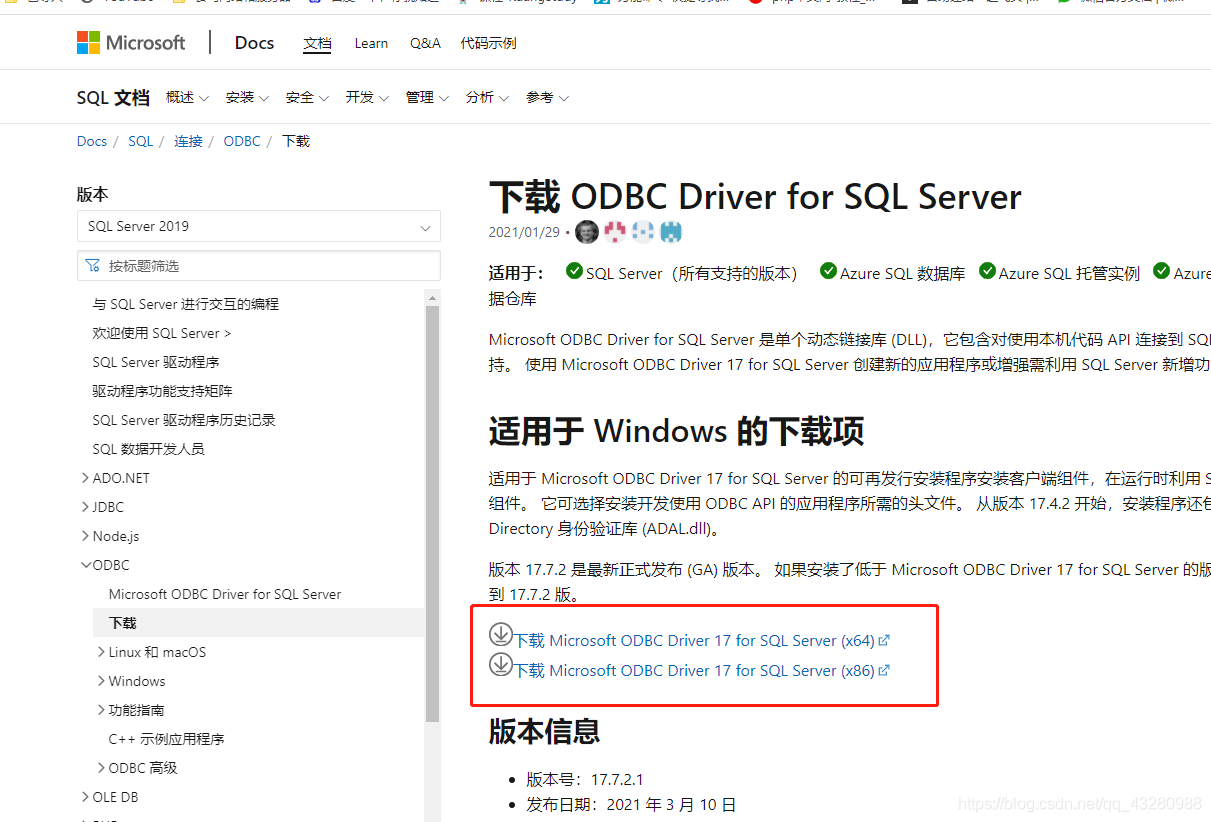Click the 连接 breadcrumb link
Viewport: 1211px width, 822px height.
tap(188, 141)
